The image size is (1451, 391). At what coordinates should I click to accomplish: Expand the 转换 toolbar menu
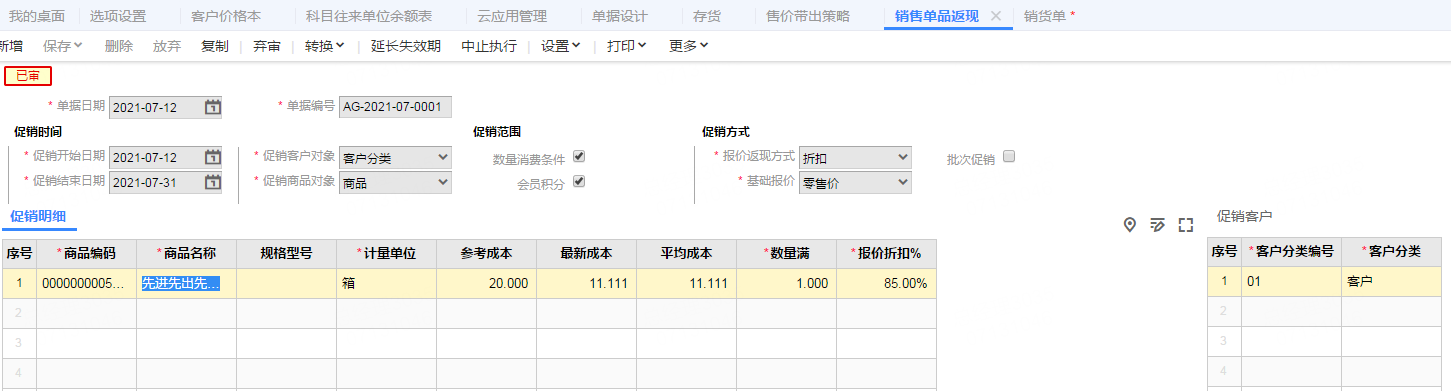coord(325,46)
